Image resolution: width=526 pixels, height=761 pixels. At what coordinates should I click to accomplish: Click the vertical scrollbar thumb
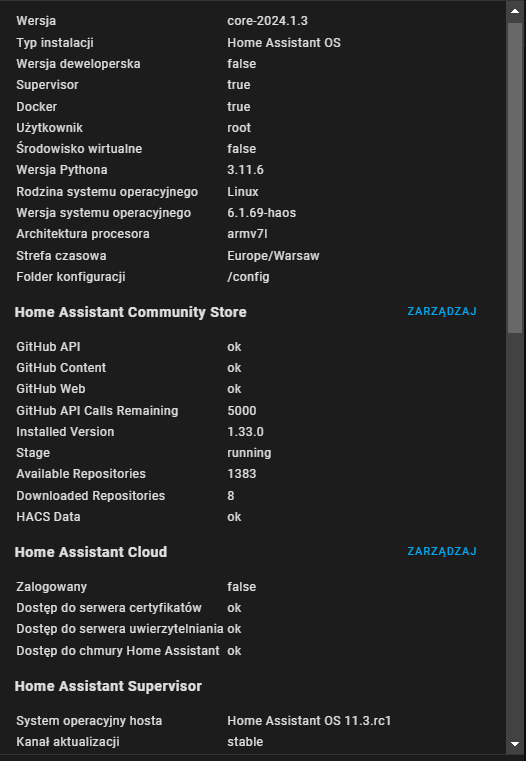515,177
